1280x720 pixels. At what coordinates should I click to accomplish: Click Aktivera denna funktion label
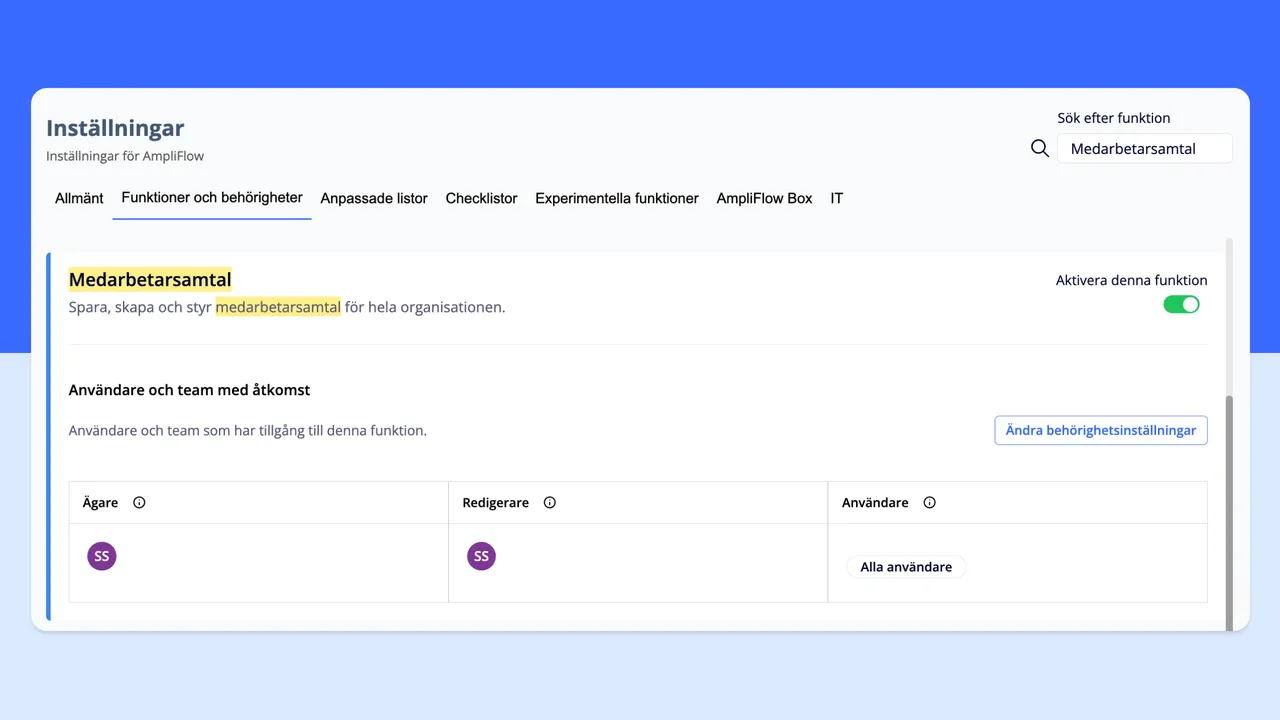pos(1132,281)
